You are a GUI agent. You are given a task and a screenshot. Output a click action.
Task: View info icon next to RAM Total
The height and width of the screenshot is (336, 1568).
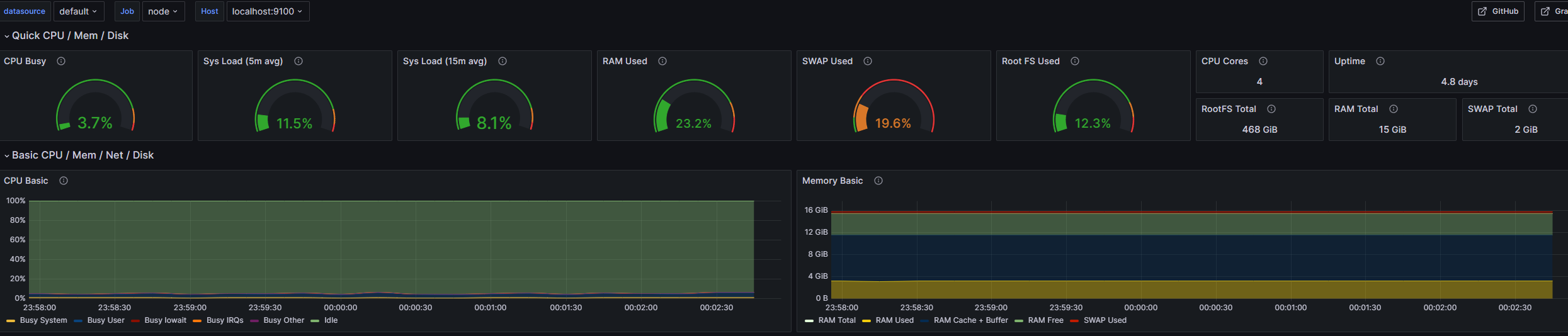1394,109
